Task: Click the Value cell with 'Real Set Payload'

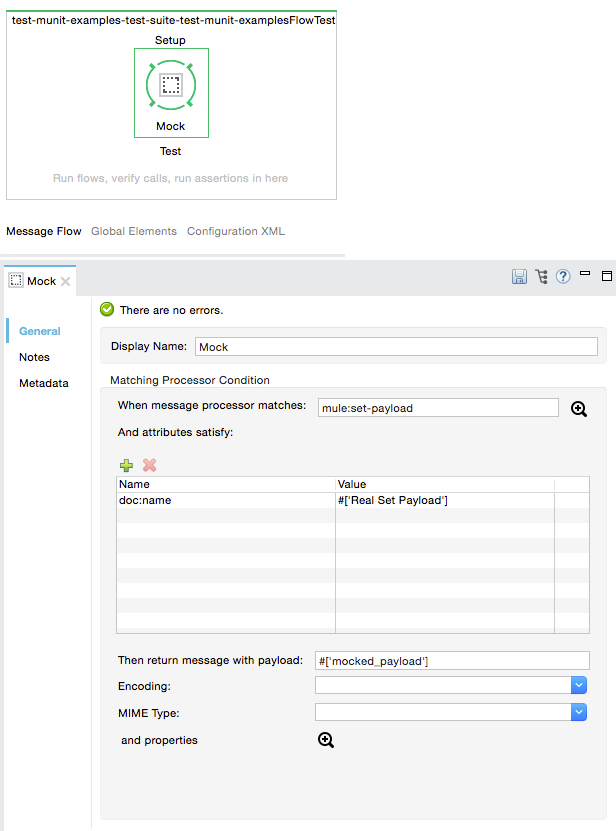Action: (x=444, y=500)
